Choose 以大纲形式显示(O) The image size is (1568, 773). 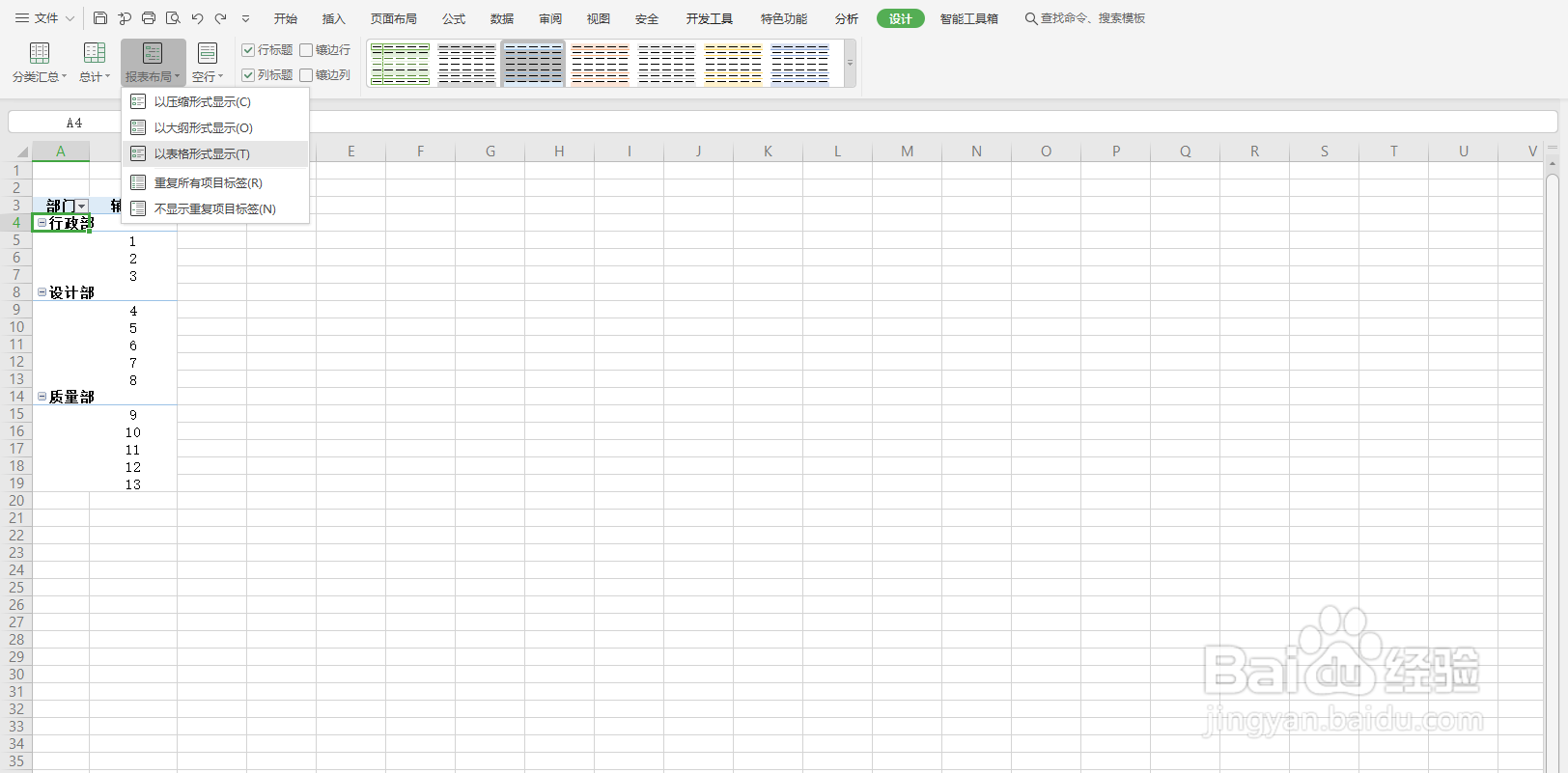pos(215,127)
